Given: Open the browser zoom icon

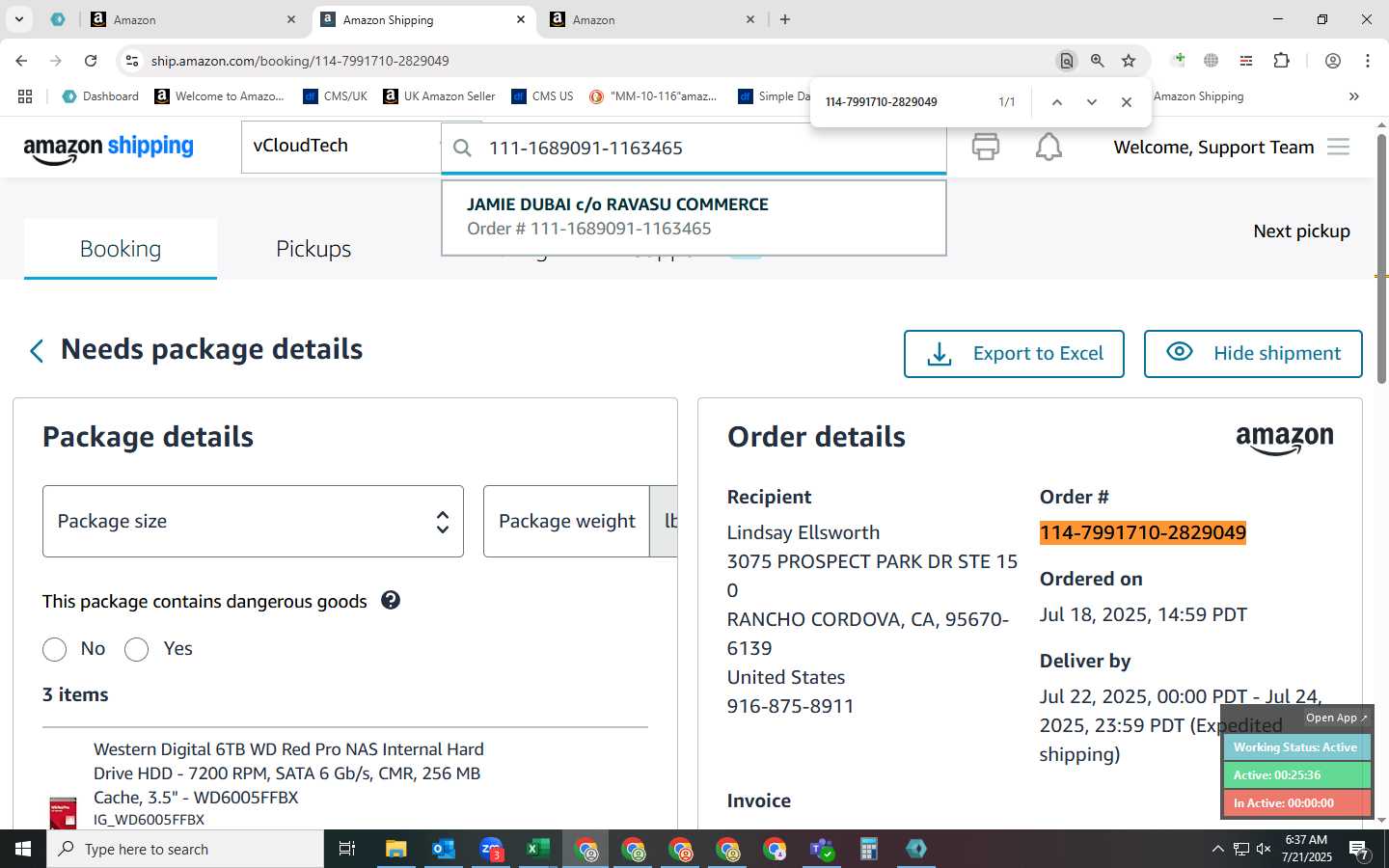Looking at the screenshot, I should click(1098, 61).
